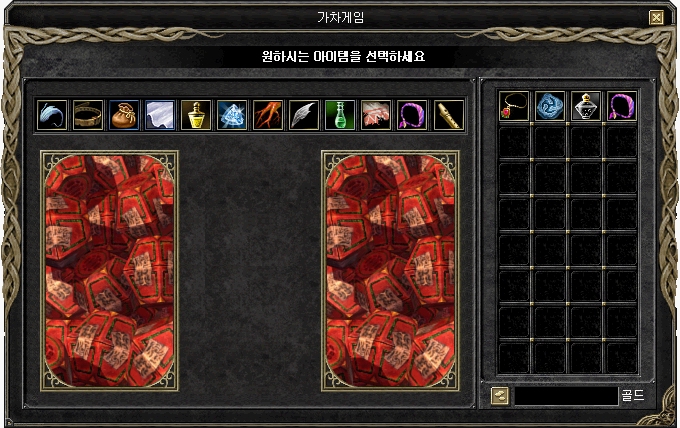The image size is (680, 428).
Task: Click the red gem necklace in inventory
Action: pos(514,106)
